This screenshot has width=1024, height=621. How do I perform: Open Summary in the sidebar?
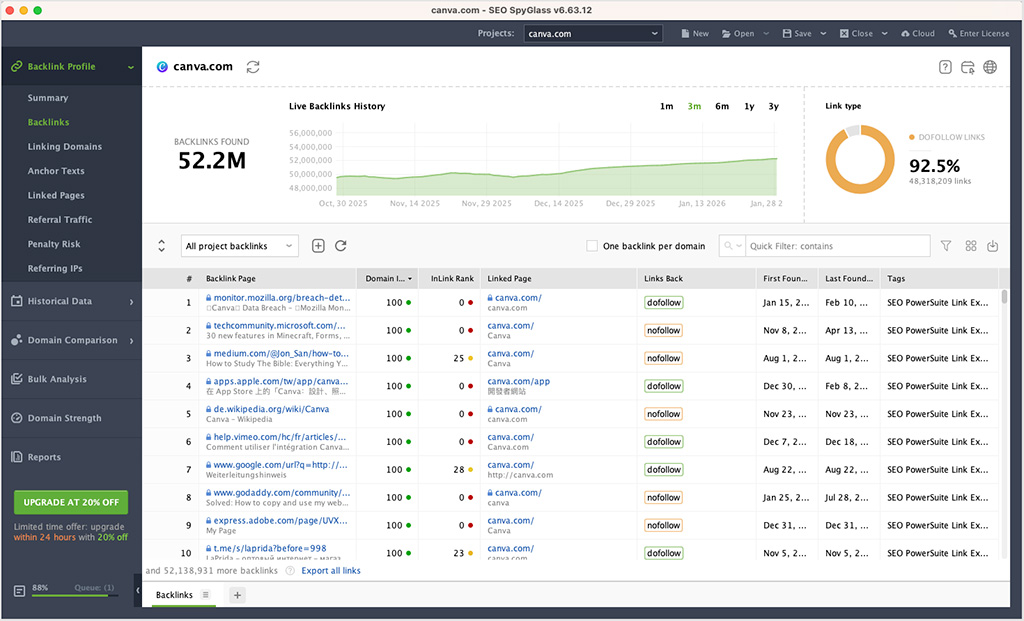point(48,97)
